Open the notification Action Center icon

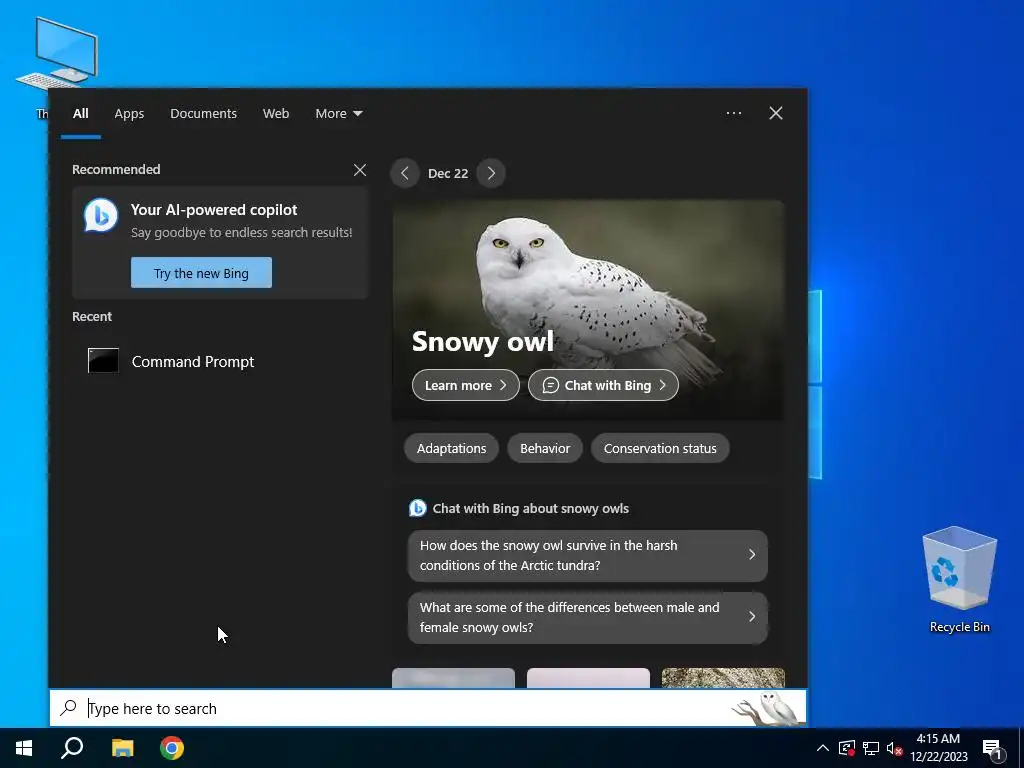[993, 749]
